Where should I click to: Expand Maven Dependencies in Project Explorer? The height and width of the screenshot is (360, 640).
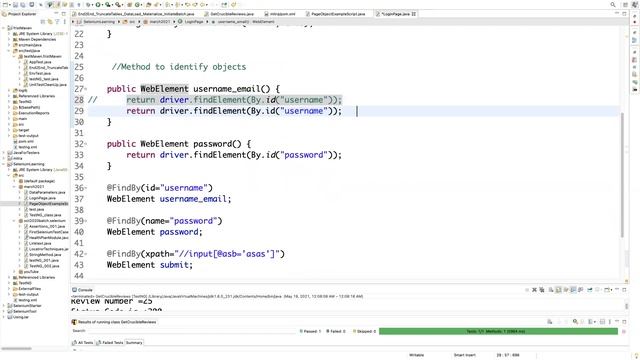point(9,40)
